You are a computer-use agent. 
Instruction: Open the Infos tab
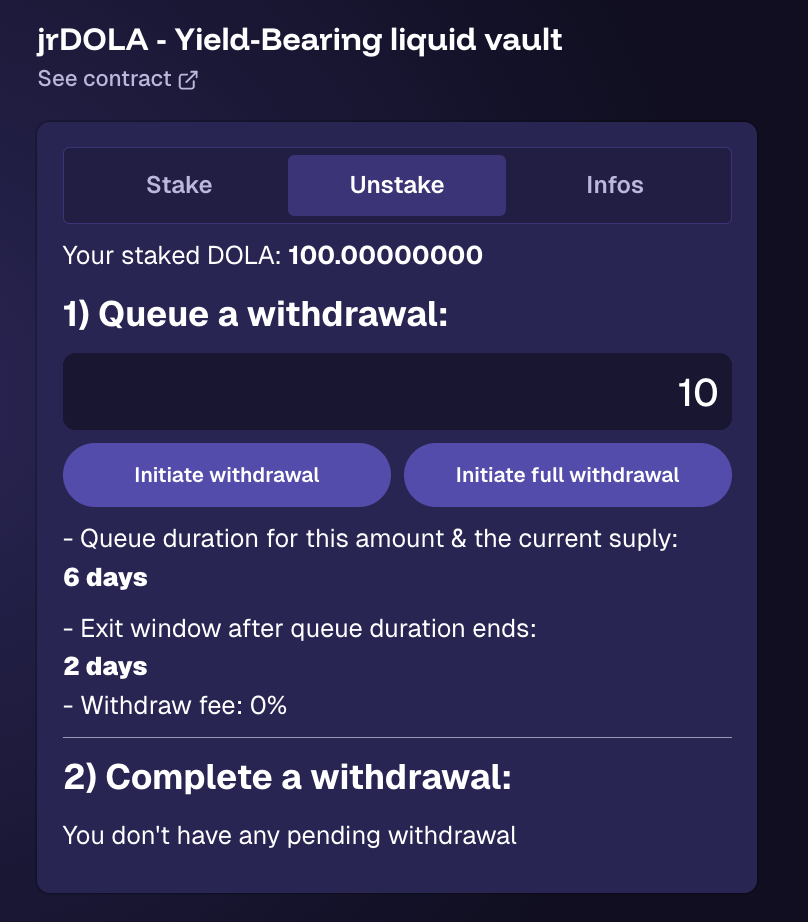614,185
